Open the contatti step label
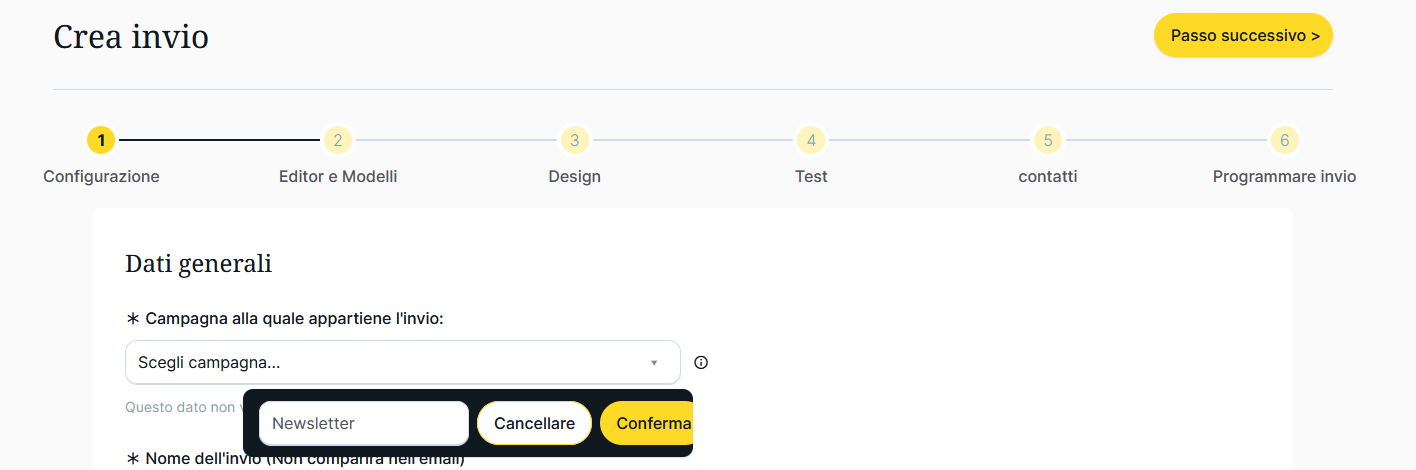 click(1047, 176)
